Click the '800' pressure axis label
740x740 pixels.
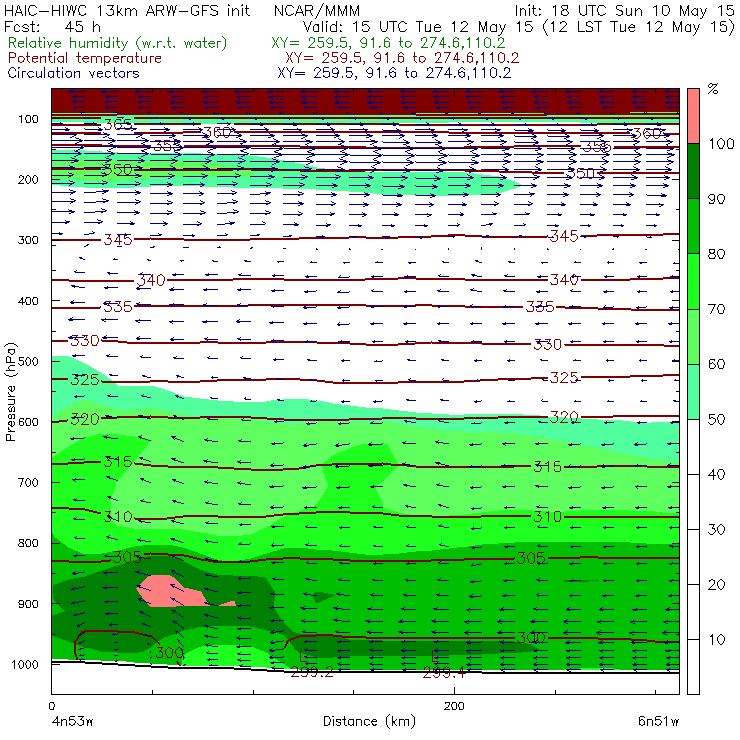click(x=28, y=543)
